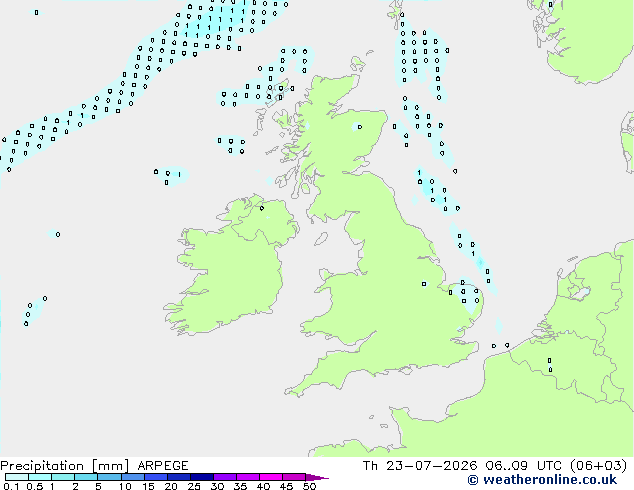Click the 'Precipitation [mm]' title text

64,466
